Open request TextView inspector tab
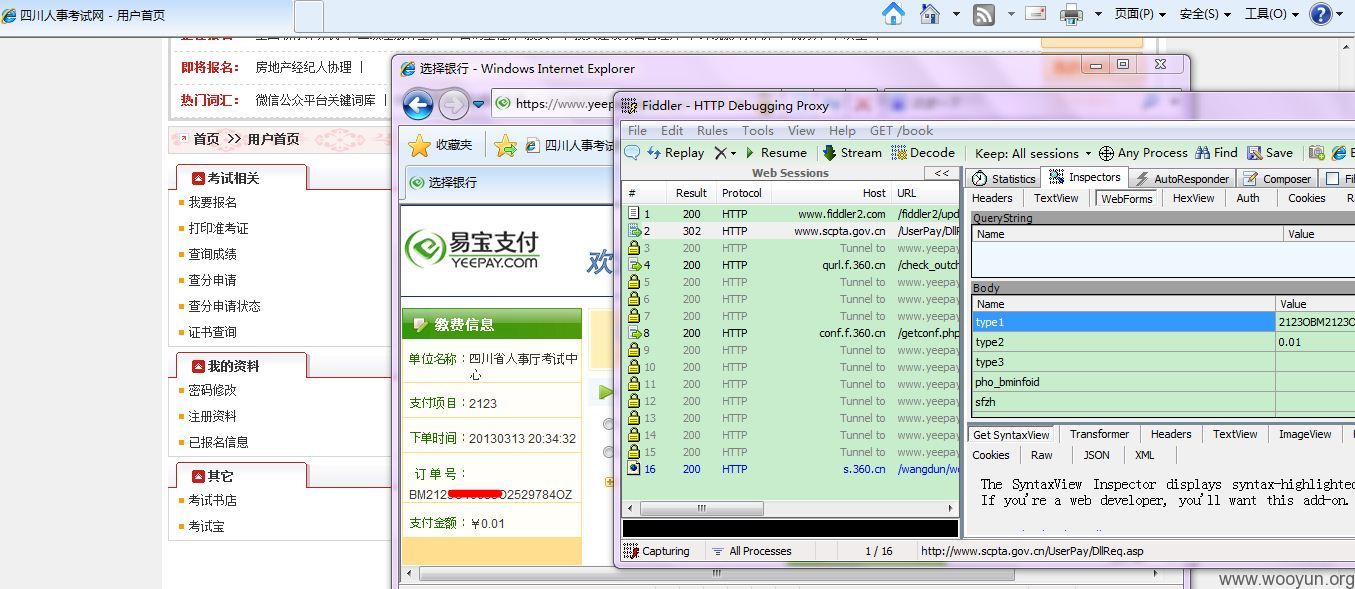Image resolution: width=1355 pixels, height=589 pixels. pos(1056,198)
